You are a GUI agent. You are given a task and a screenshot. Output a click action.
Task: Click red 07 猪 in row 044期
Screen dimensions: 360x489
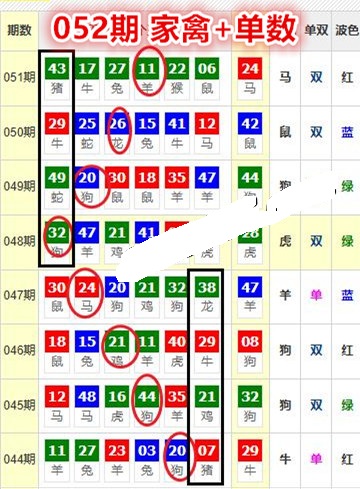[207, 458]
